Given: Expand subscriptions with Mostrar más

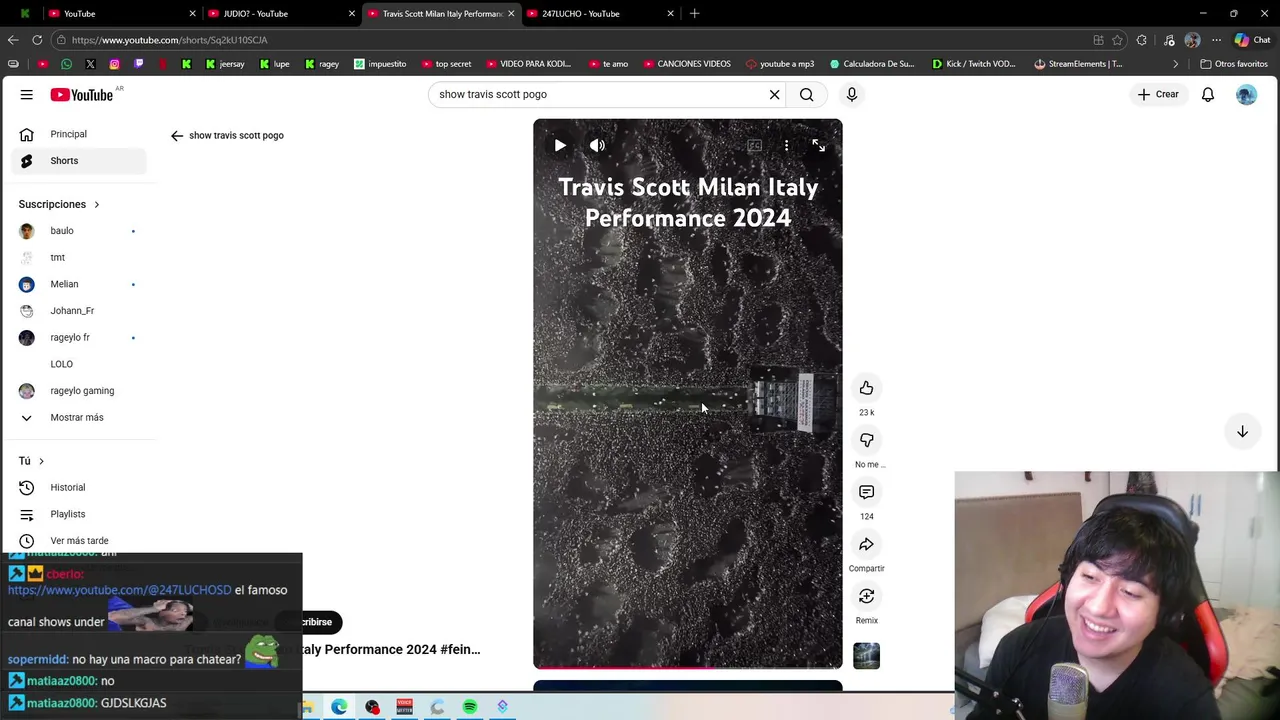Looking at the screenshot, I should (x=78, y=417).
